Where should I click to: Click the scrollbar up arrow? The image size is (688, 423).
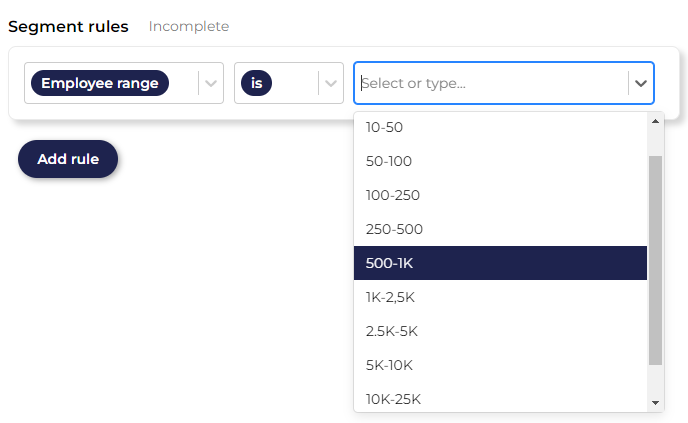656,122
